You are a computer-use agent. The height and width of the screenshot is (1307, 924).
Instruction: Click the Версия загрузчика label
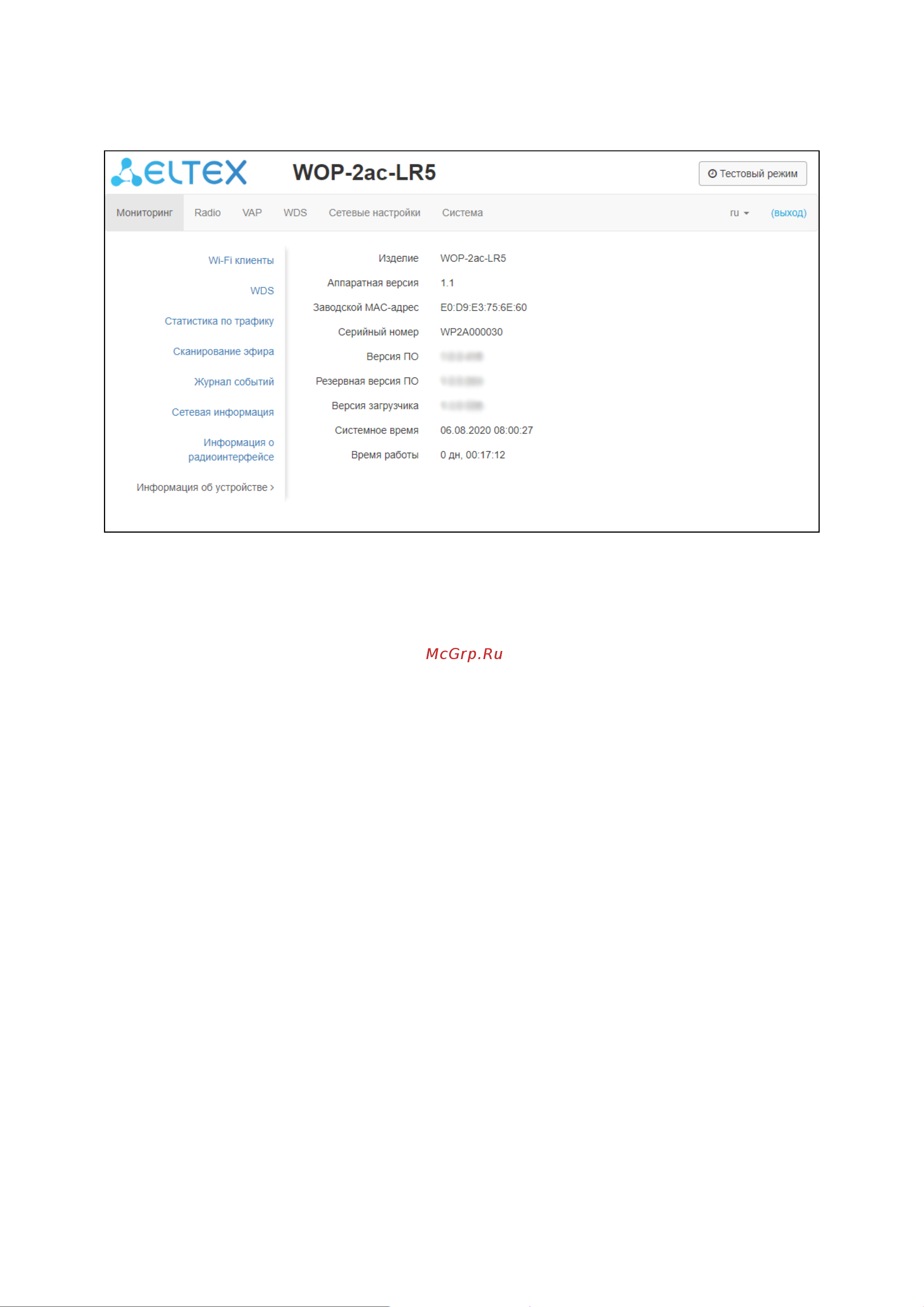(x=375, y=406)
